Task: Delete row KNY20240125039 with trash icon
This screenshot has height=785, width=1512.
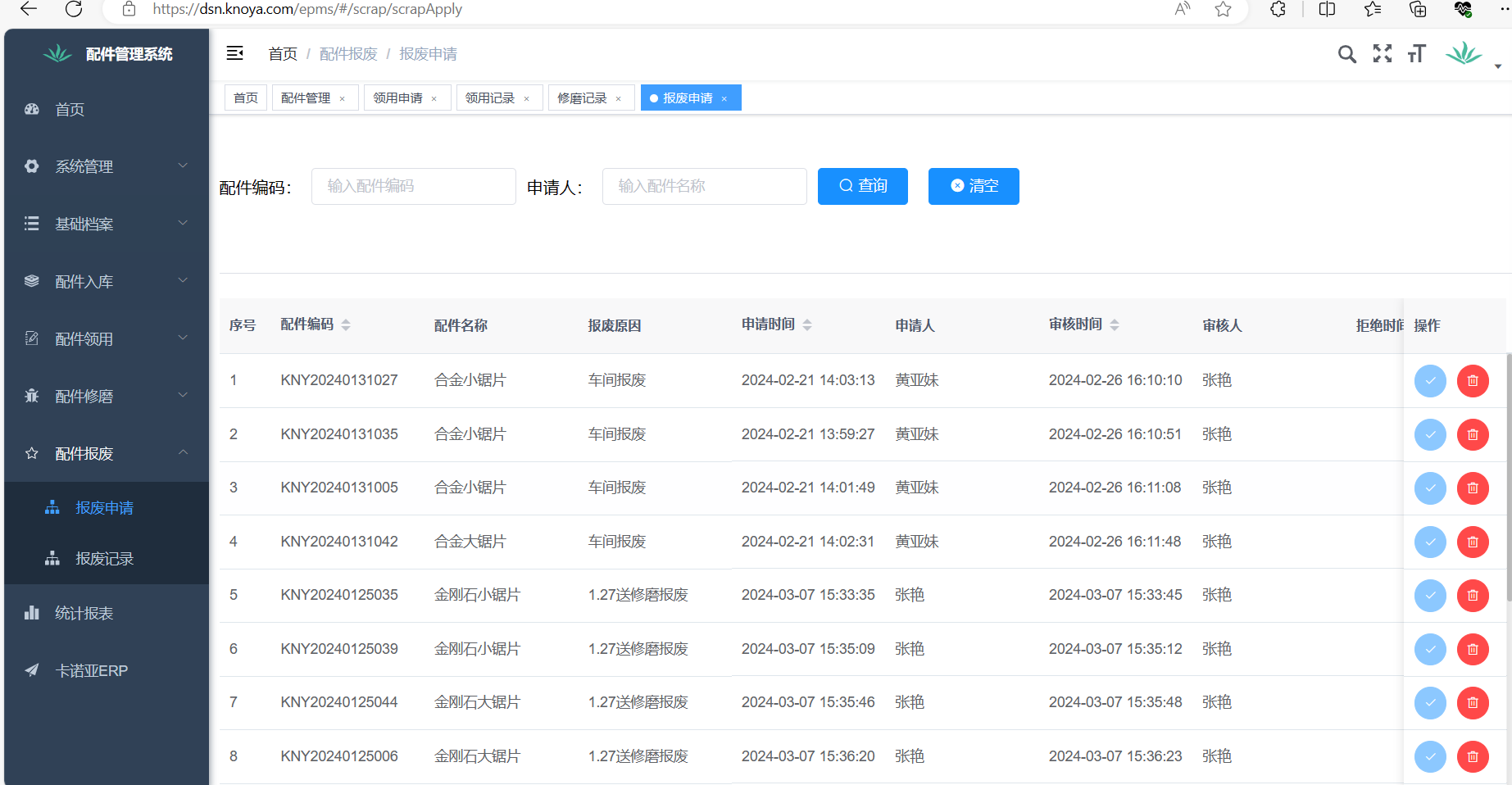Action: 1473,649
